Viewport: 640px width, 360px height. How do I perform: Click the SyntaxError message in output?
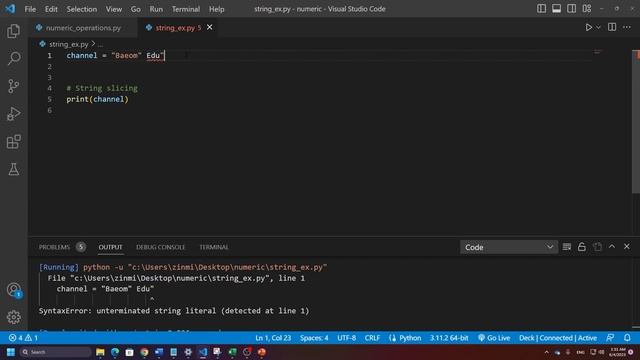point(174,311)
